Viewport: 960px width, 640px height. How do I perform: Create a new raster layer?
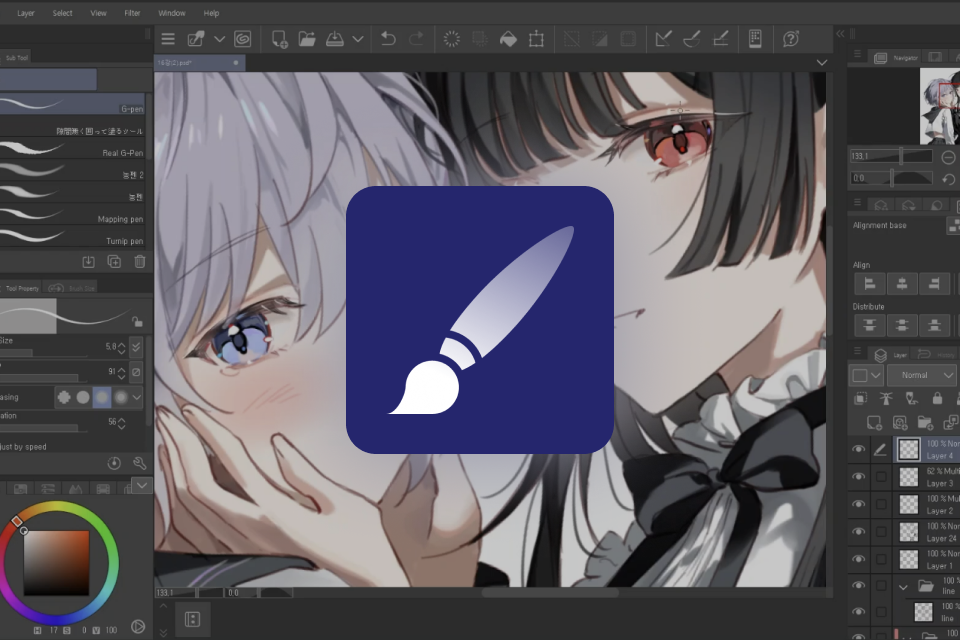point(874,423)
